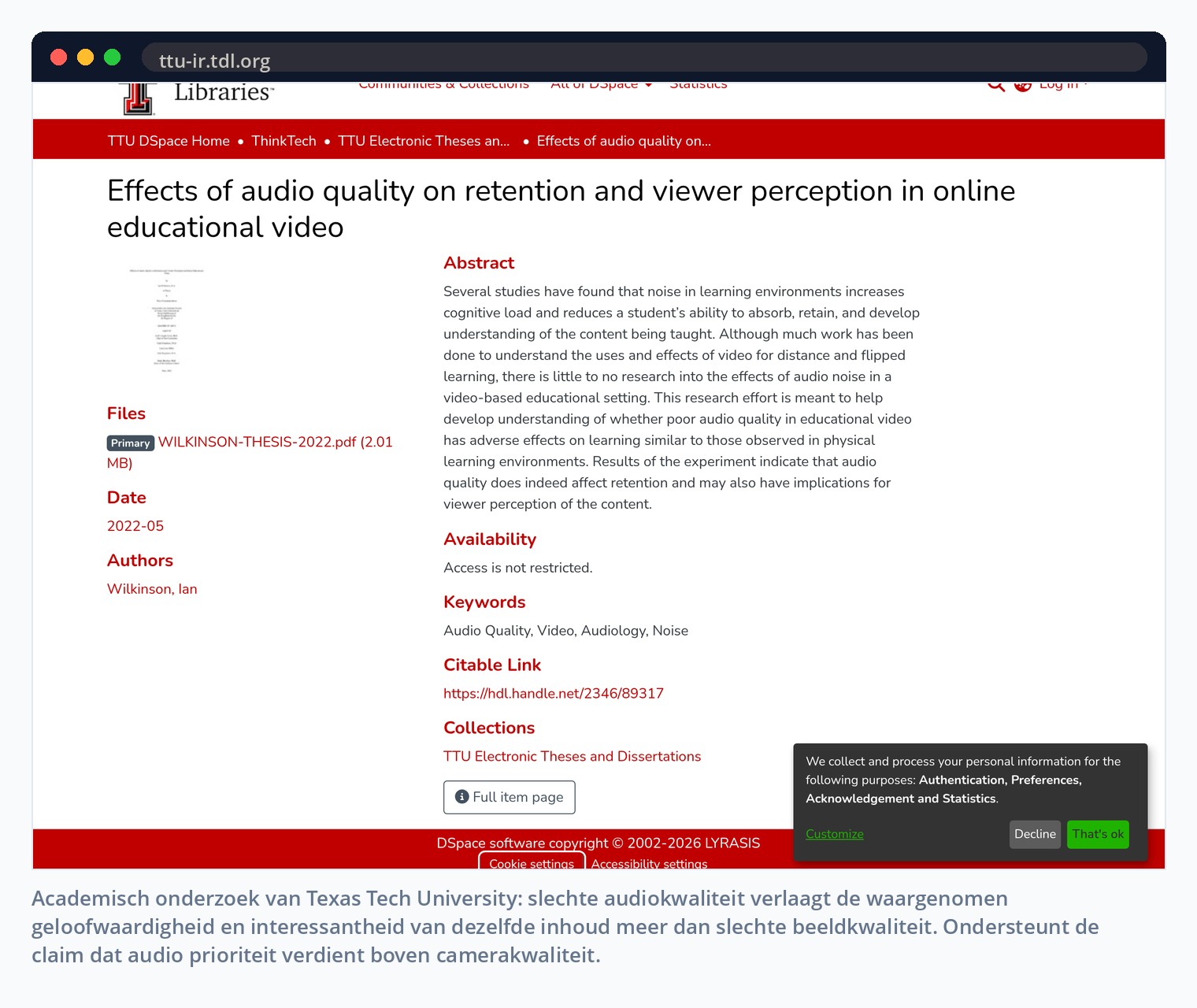Screen dimensions: 1197x1008
Task: Click the page title Effects of audio quality
Action: [561, 209]
